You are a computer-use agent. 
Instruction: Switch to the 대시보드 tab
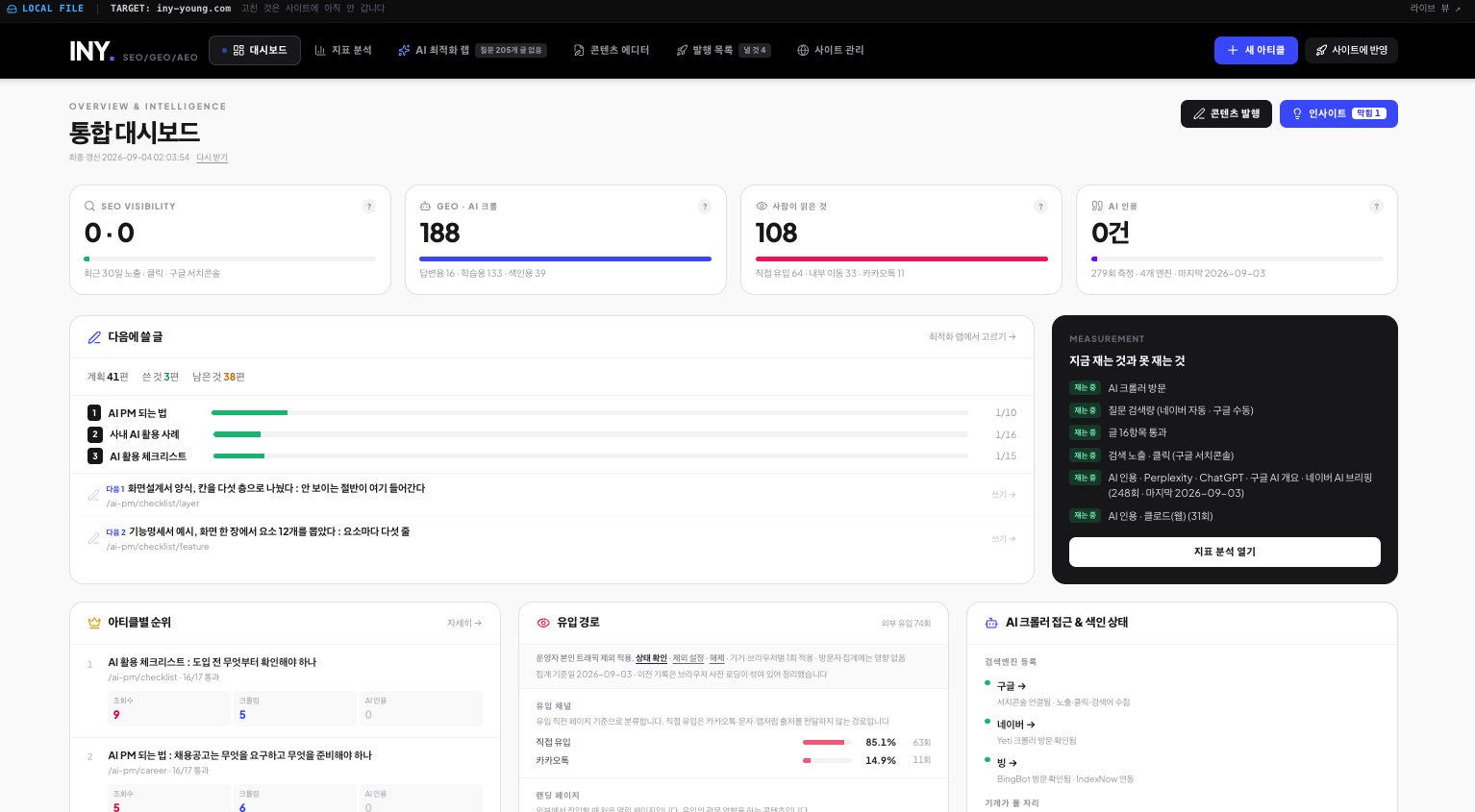click(255, 50)
